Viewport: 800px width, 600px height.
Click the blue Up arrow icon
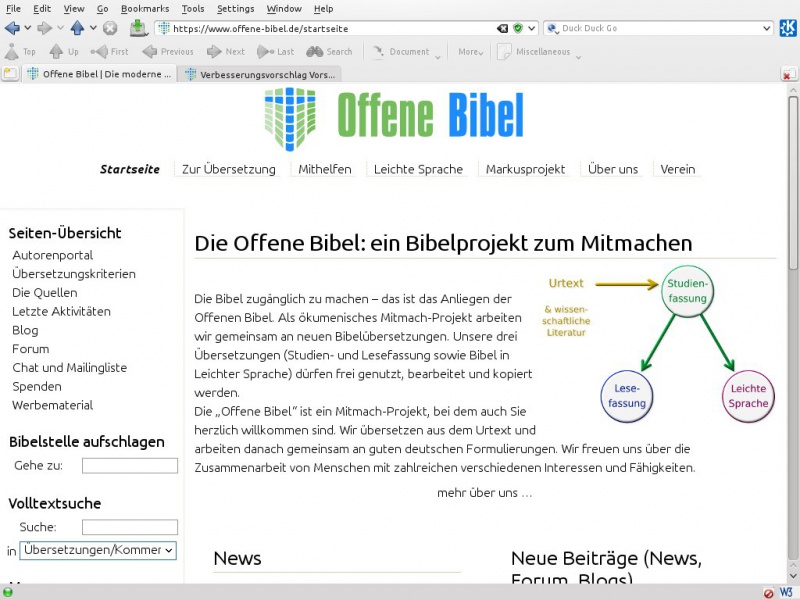pyautogui.click(x=77, y=27)
